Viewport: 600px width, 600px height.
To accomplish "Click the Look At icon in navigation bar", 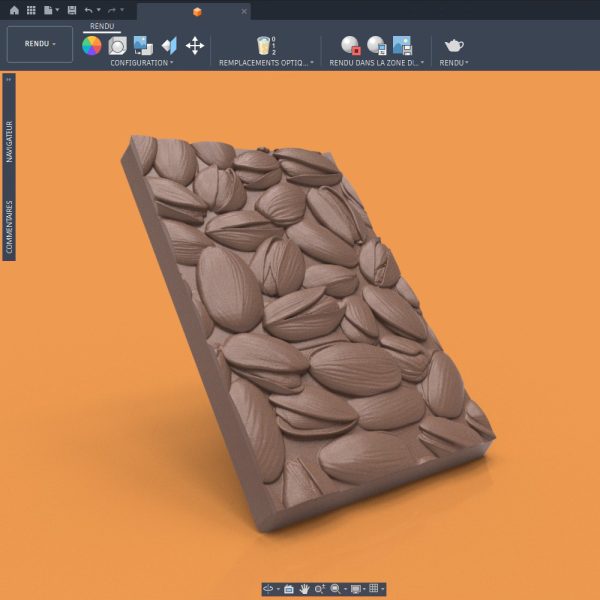I will pyautogui.click(x=289, y=589).
